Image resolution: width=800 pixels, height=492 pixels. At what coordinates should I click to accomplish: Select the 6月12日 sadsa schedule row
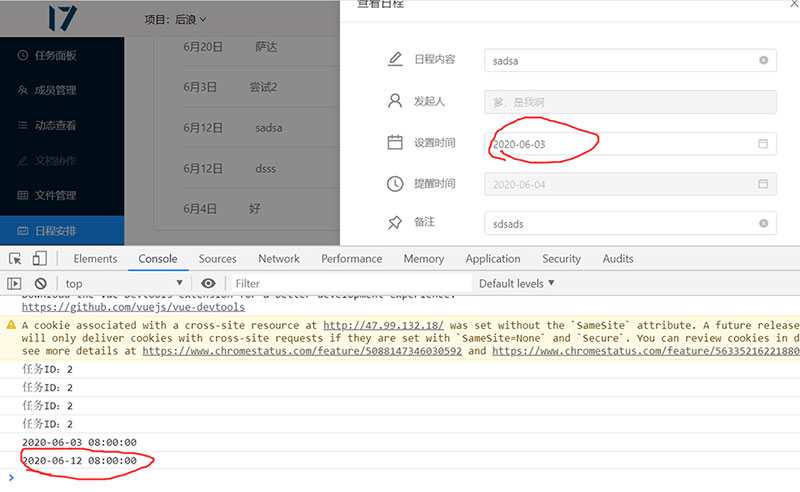[246, 128]
